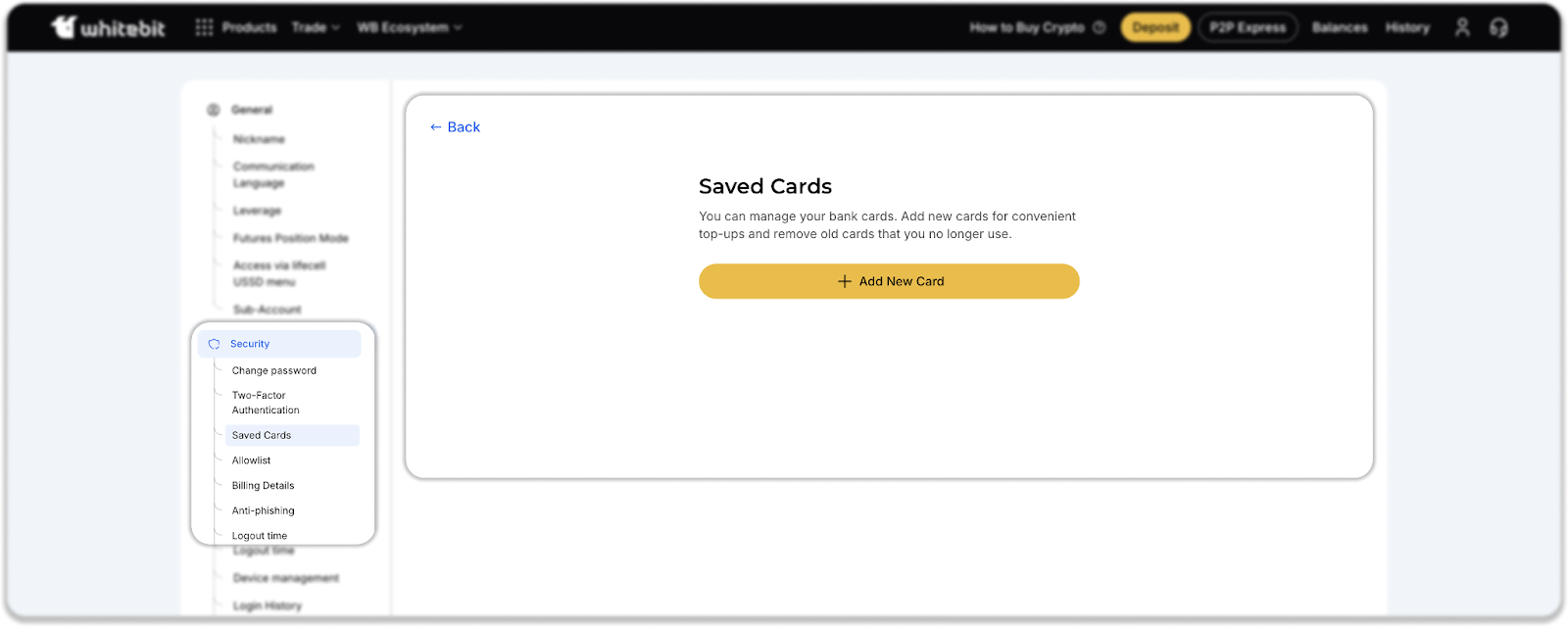Click the P2P Express button
Screen dimensions: 1568x627
click(1248, 27)
